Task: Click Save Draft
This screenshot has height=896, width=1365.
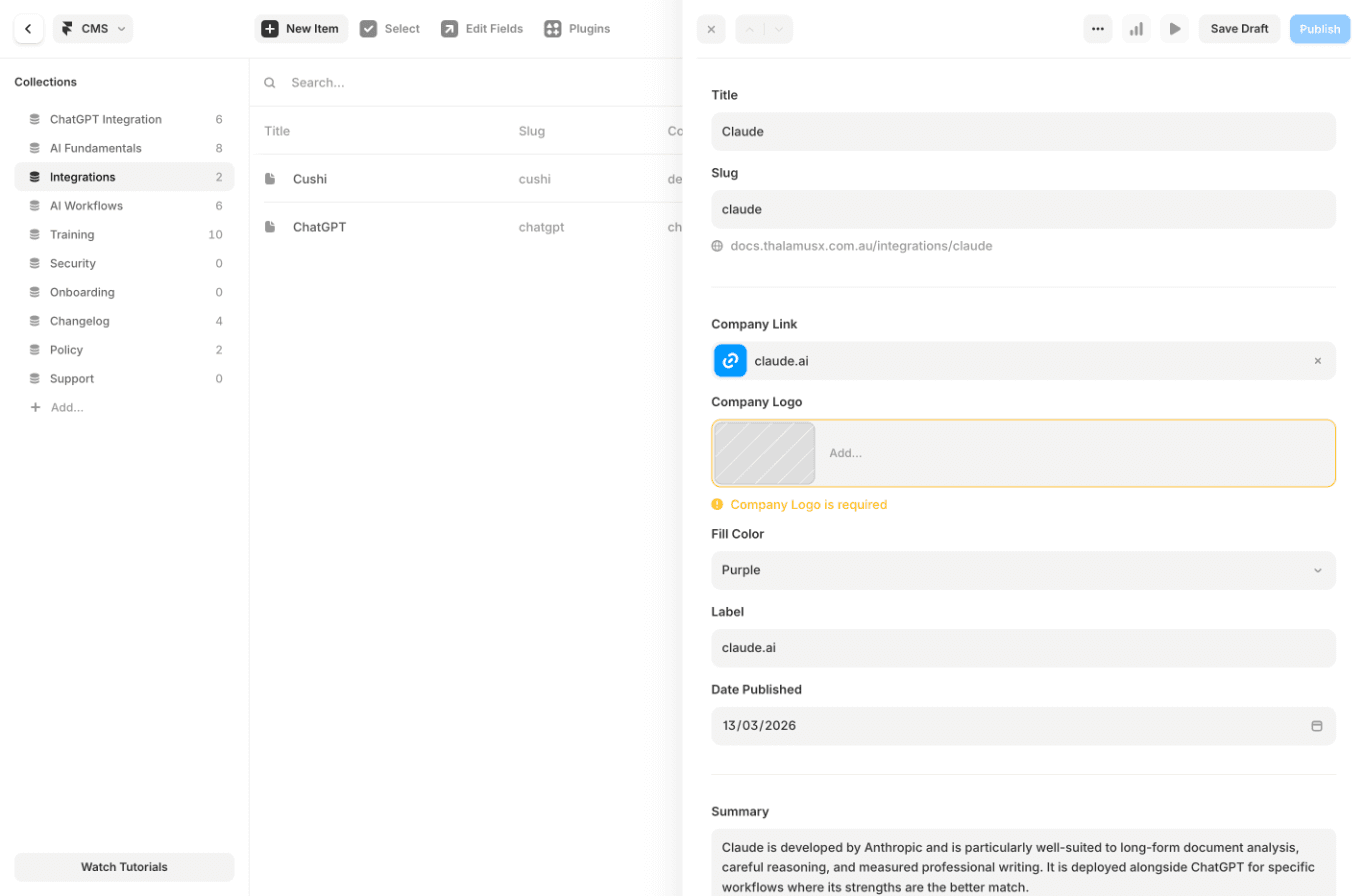Action: tap(1239, 29)
